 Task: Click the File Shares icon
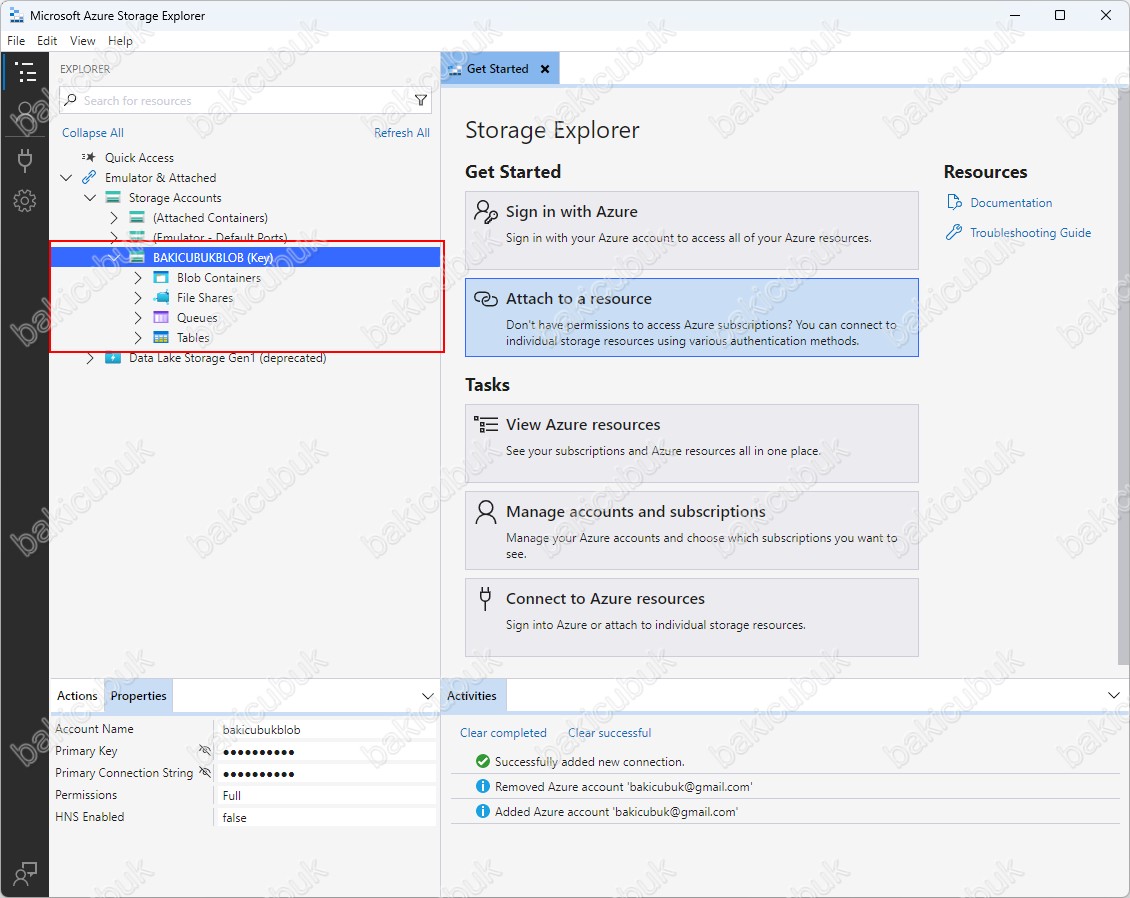click(161, 298)
